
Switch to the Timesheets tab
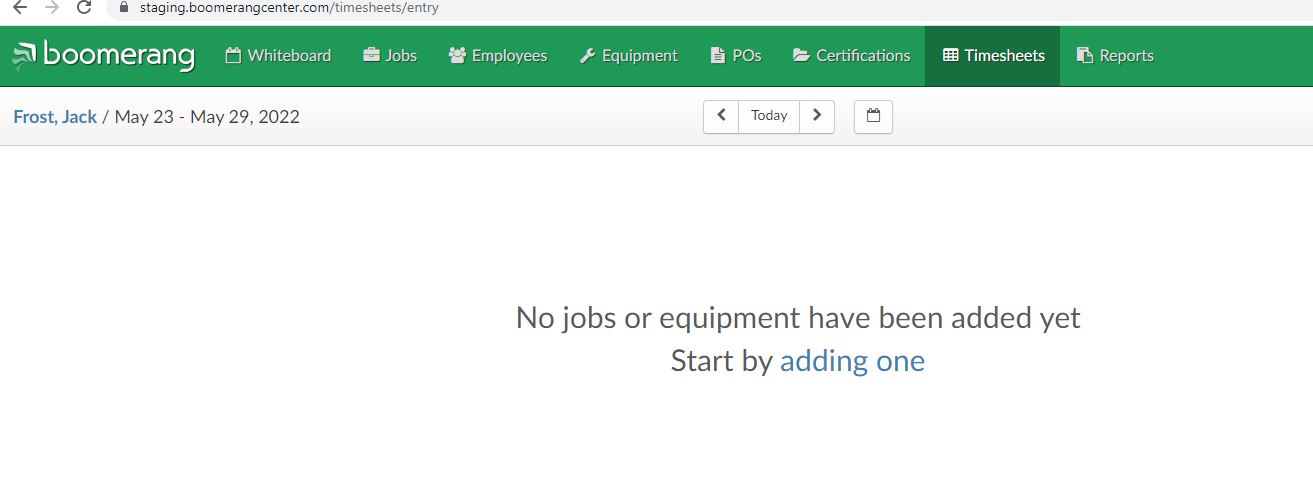pos(993,56)
